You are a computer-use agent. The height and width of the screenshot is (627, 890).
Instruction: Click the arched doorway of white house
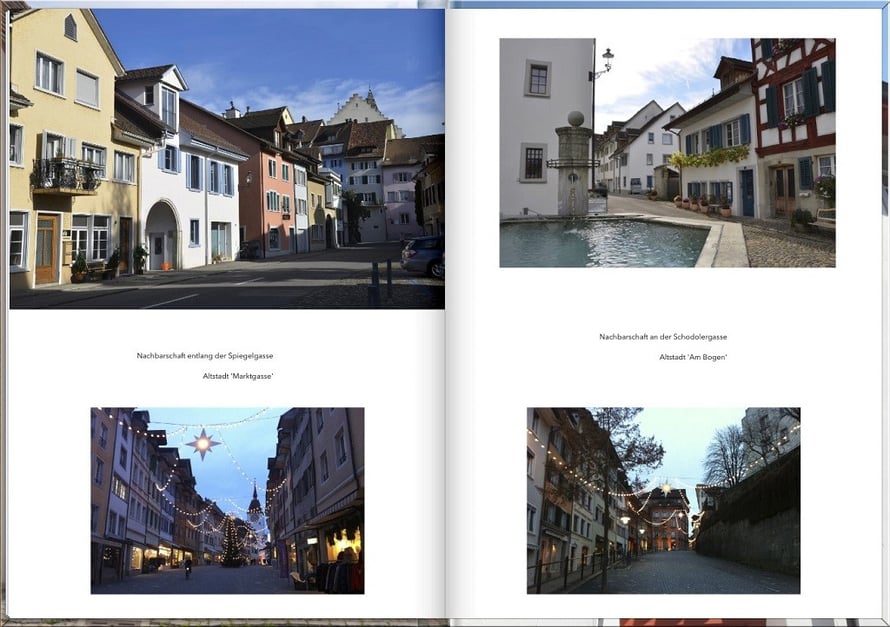[161, 236]
